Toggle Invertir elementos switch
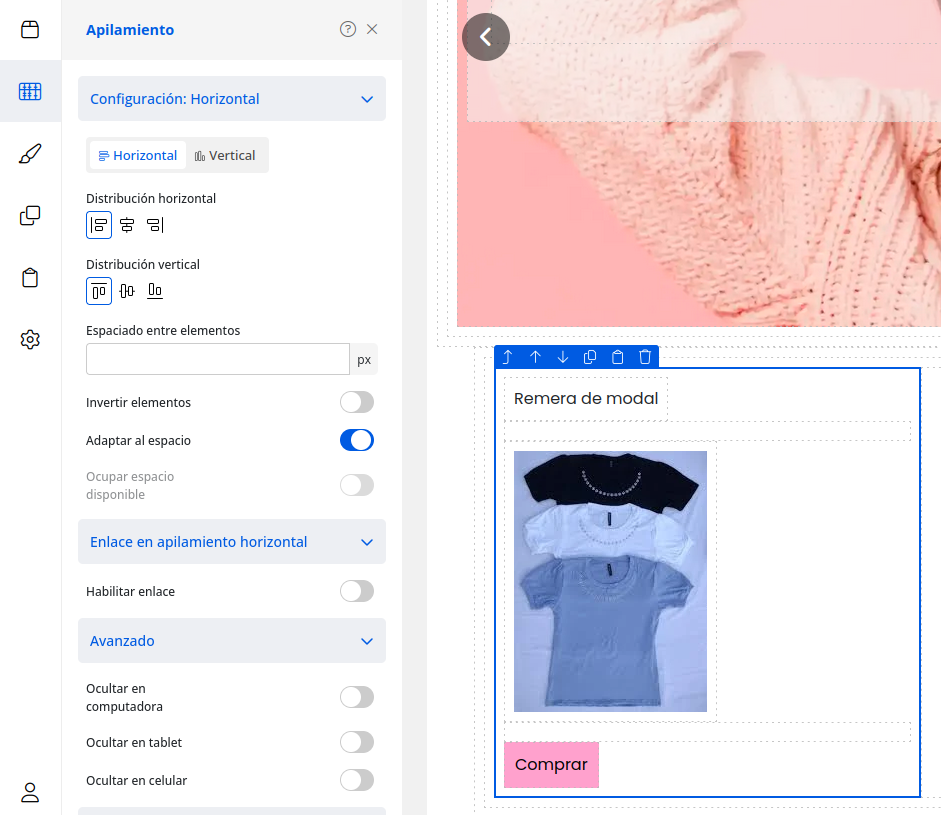 point(356,402)
